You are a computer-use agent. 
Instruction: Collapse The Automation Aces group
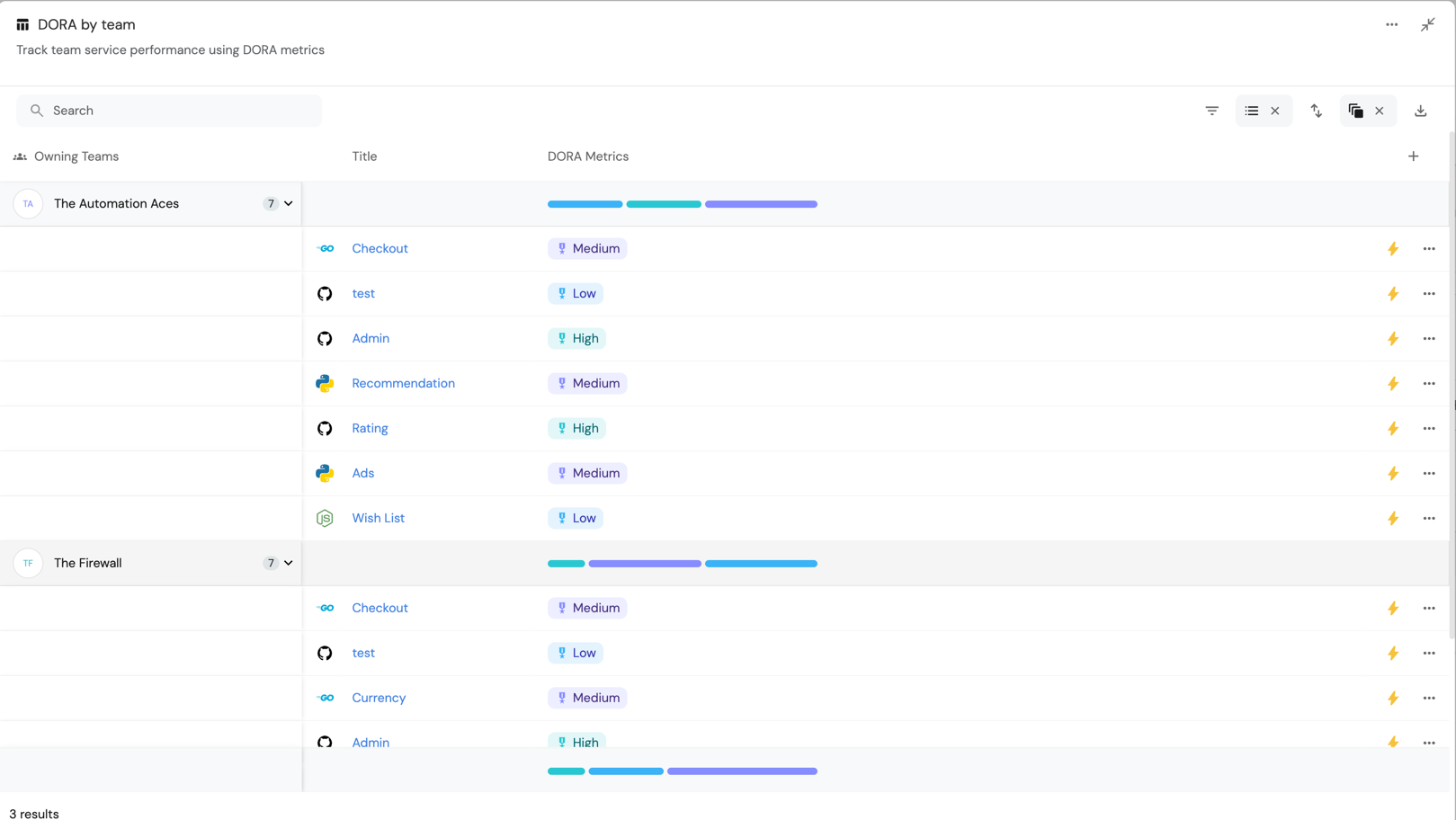[x=289, y=204]
